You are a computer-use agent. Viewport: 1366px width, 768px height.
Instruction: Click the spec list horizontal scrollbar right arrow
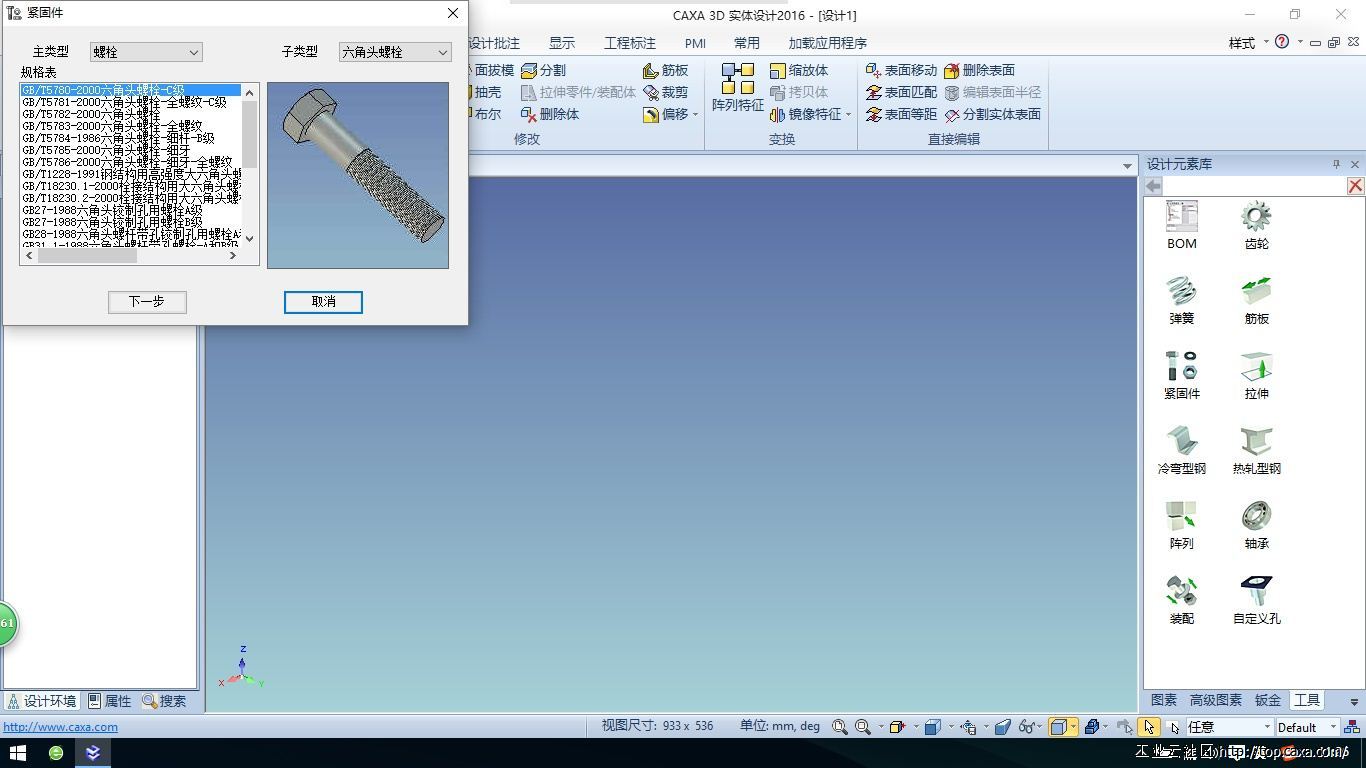(233, 255)
